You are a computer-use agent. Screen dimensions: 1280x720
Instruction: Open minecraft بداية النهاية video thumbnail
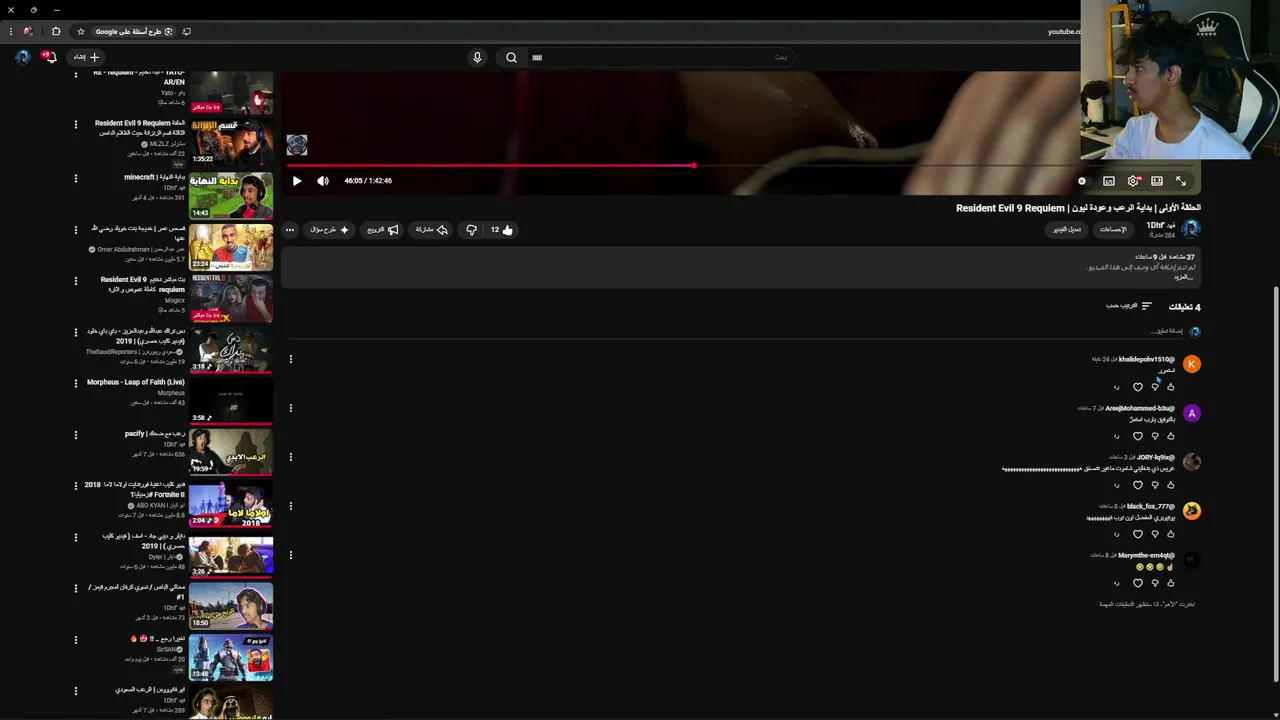tap(231, 196)
